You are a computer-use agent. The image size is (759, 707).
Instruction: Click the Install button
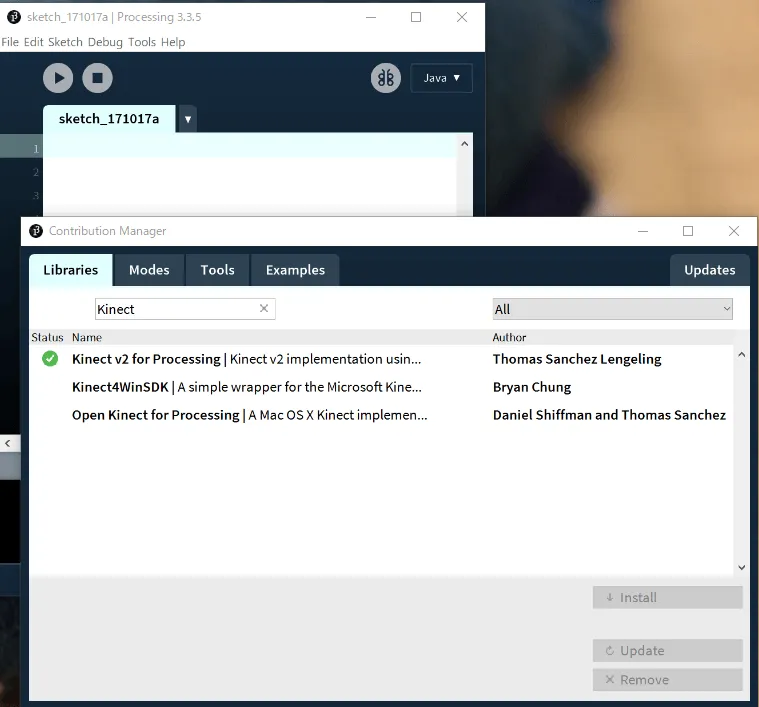click(667, 598)
